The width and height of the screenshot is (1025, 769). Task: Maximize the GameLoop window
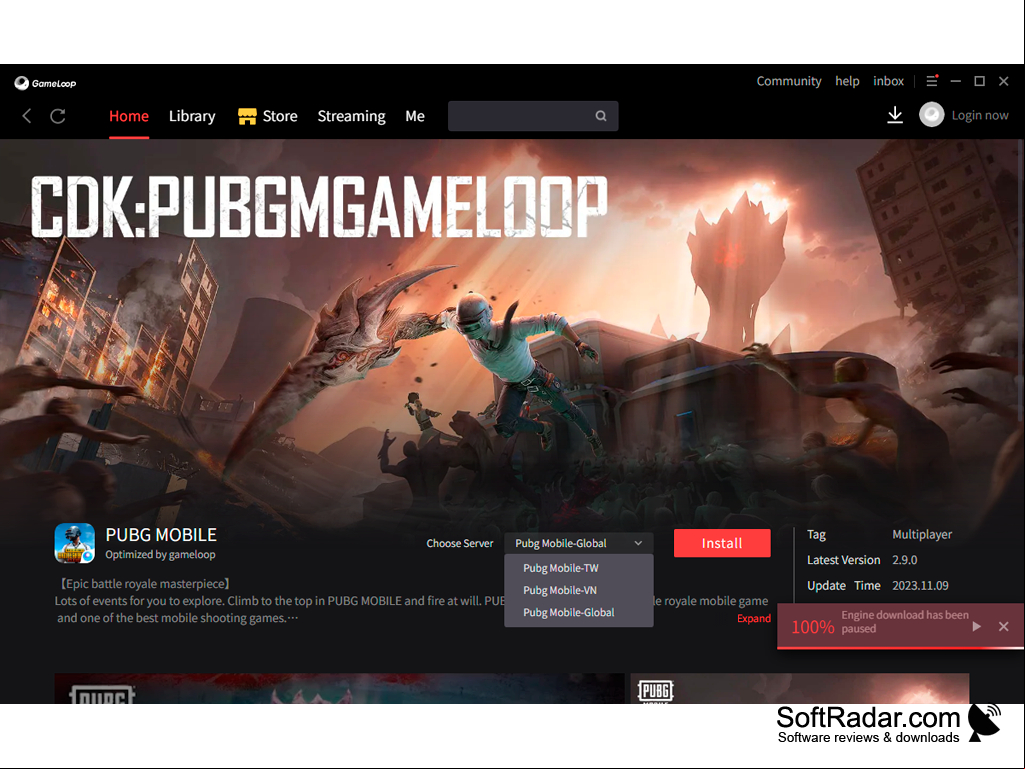pyautogui.click(x=979, y=81)
